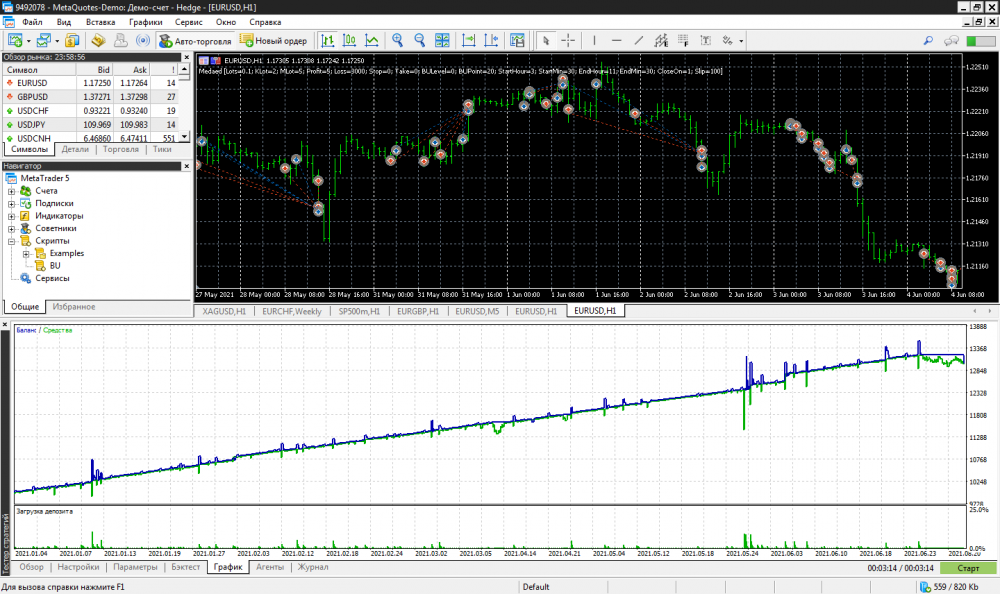Open the Сервис menu
Viewport: 1000px width, 594px height.
pyautogui.click(x=189, y=22)
